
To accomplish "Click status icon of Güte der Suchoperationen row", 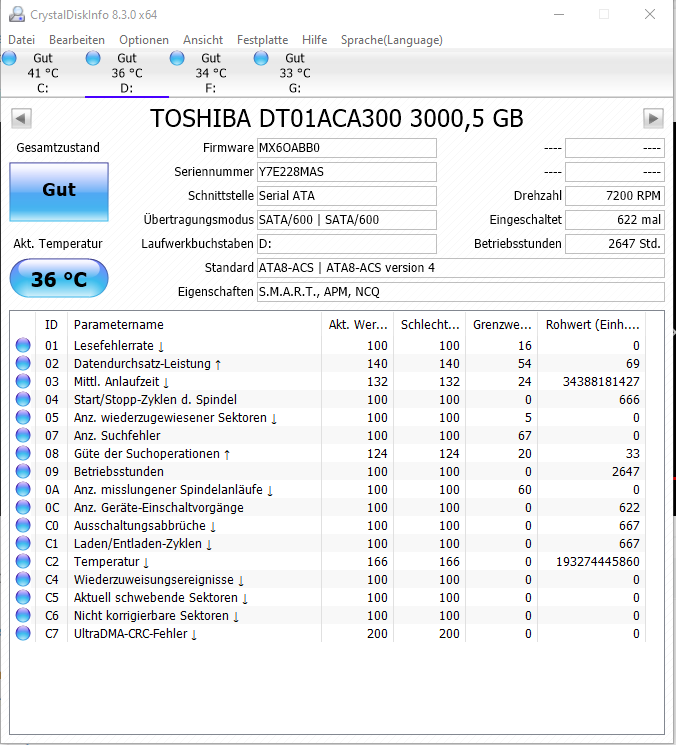I will tap(23, 453).
